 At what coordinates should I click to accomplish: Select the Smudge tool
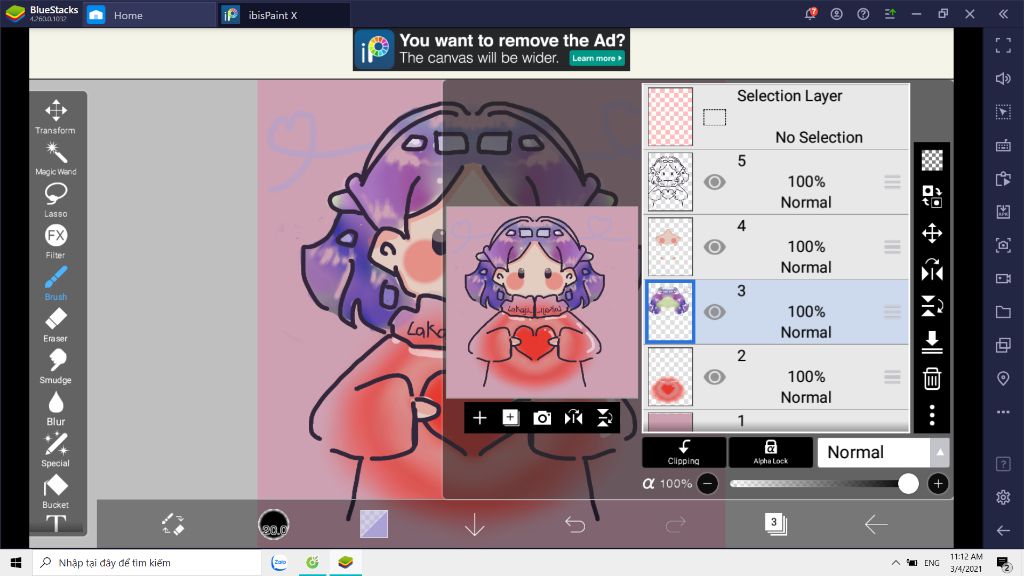click(x=56, y=367)
